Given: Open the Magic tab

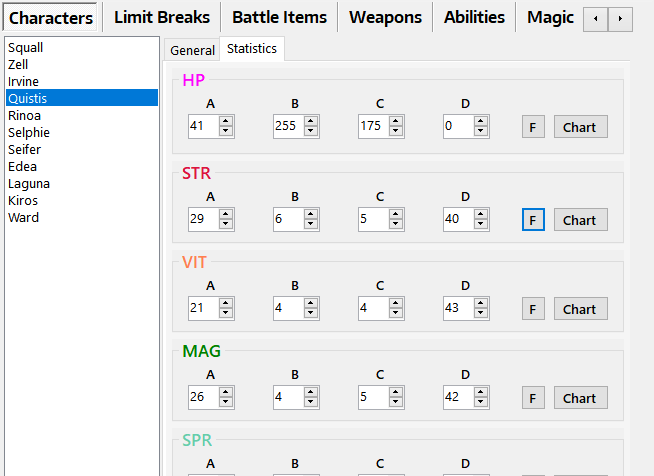Looking at the screenshot, I should pyautogui.click(x=550, y=17).
